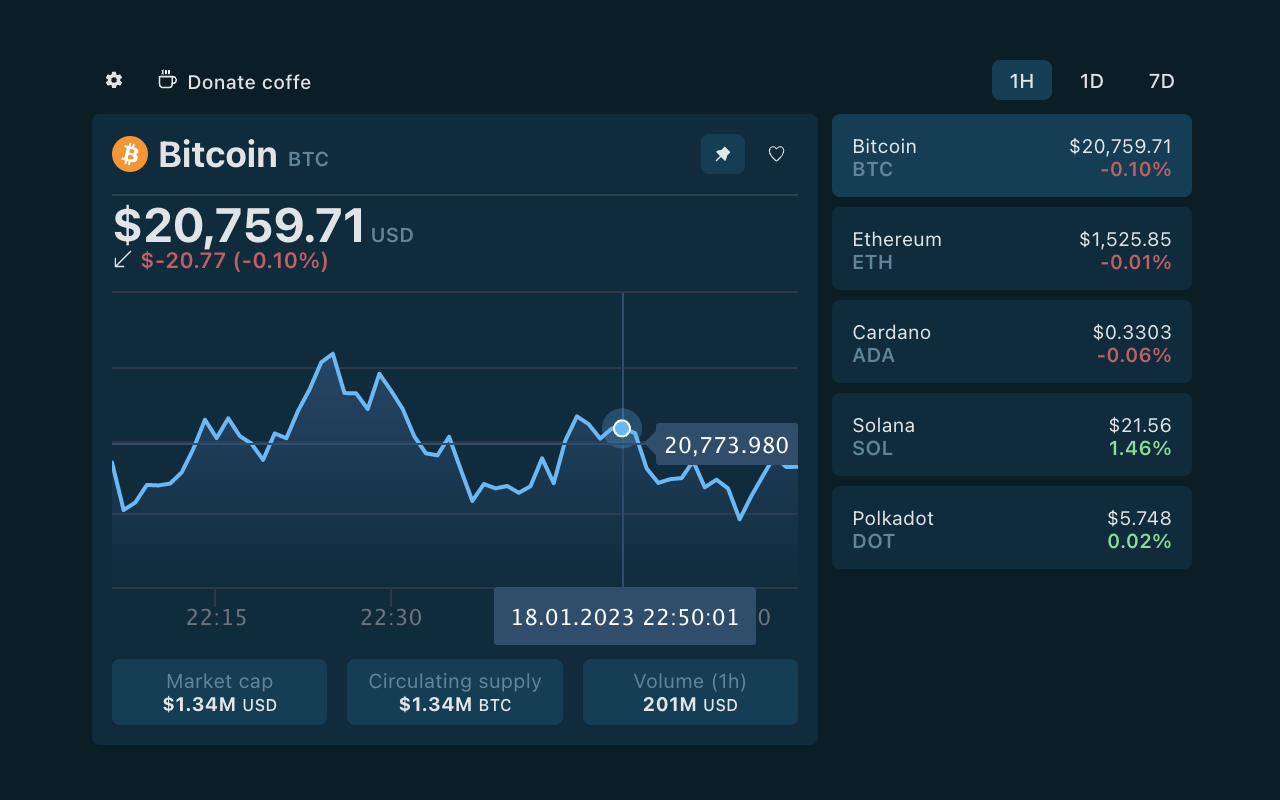Select Ethereum in the sidebar list
This screenshot has width=1280, height=800.
(1011, 248)
